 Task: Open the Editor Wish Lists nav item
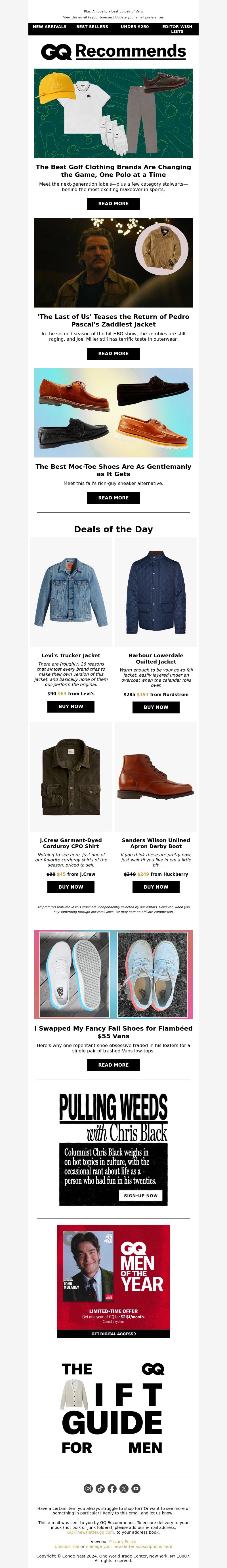tap(177, 29)
